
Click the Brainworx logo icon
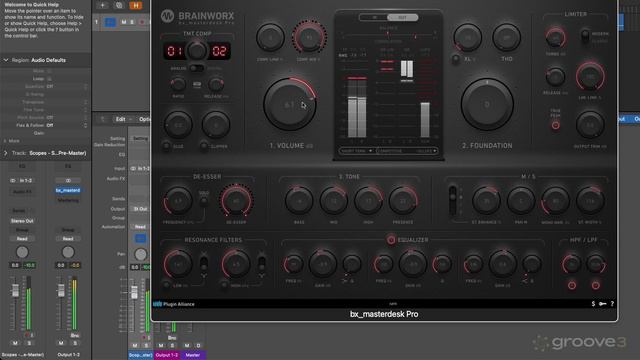point(167,16)
